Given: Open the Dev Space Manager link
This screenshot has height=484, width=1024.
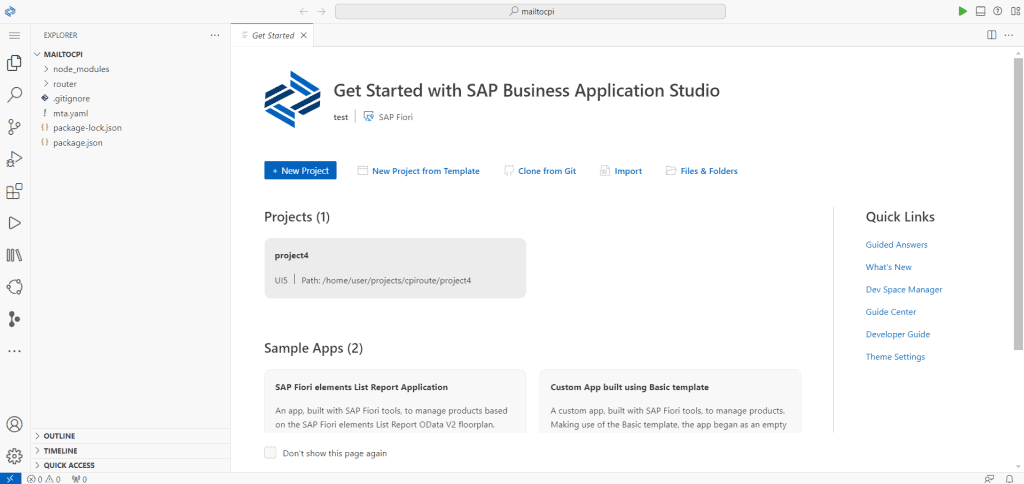Looking at the screenshot, I should (904, 289).
